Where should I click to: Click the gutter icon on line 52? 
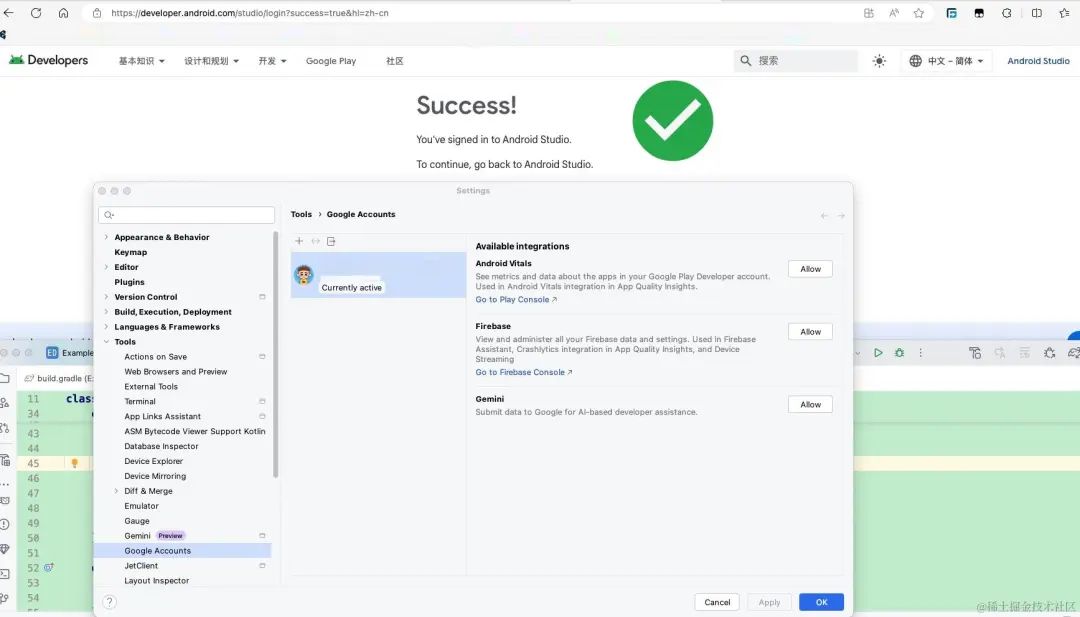click(49, 567)
